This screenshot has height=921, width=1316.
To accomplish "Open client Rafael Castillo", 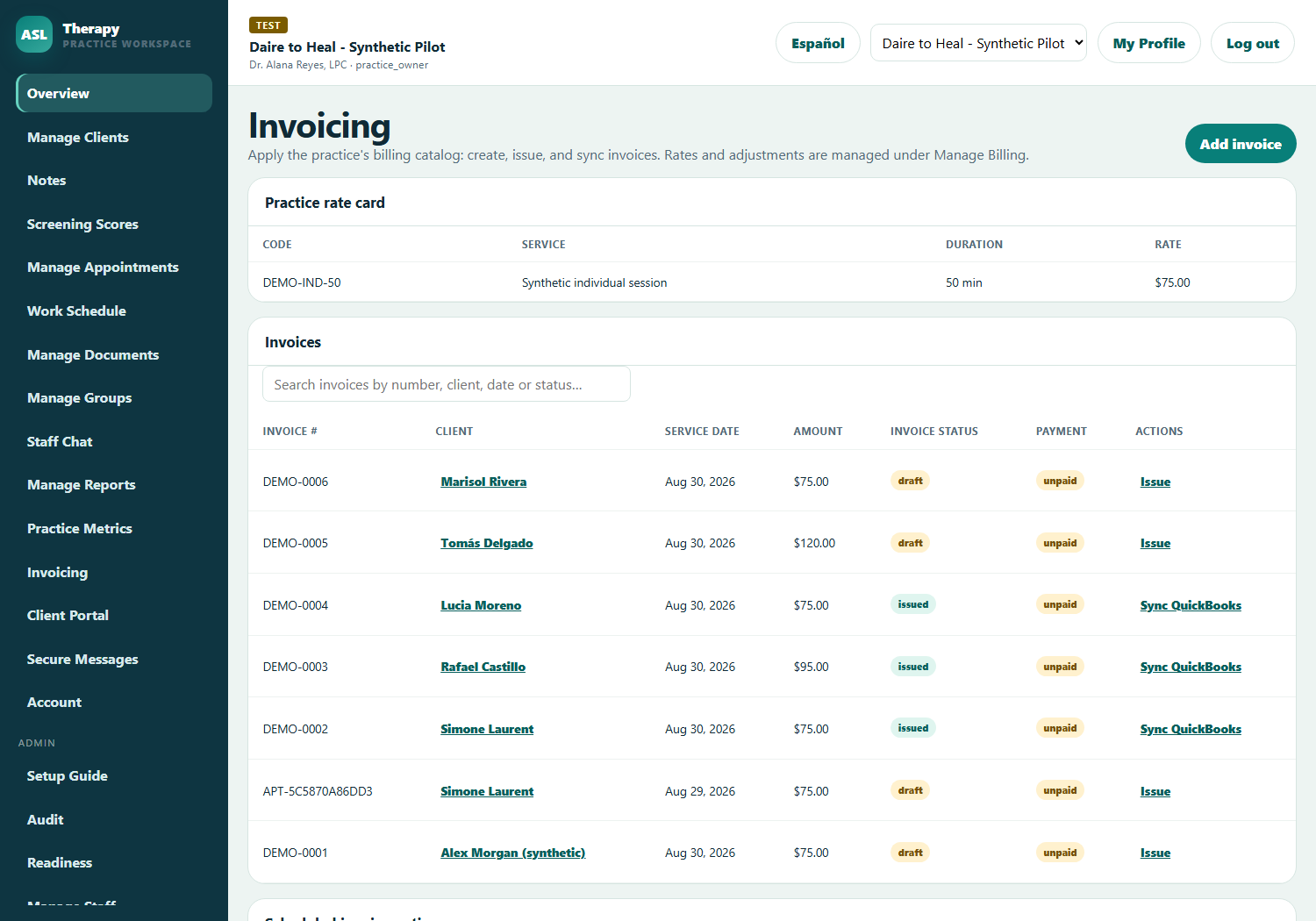I will pyautogui.click(x=483, y=667).
